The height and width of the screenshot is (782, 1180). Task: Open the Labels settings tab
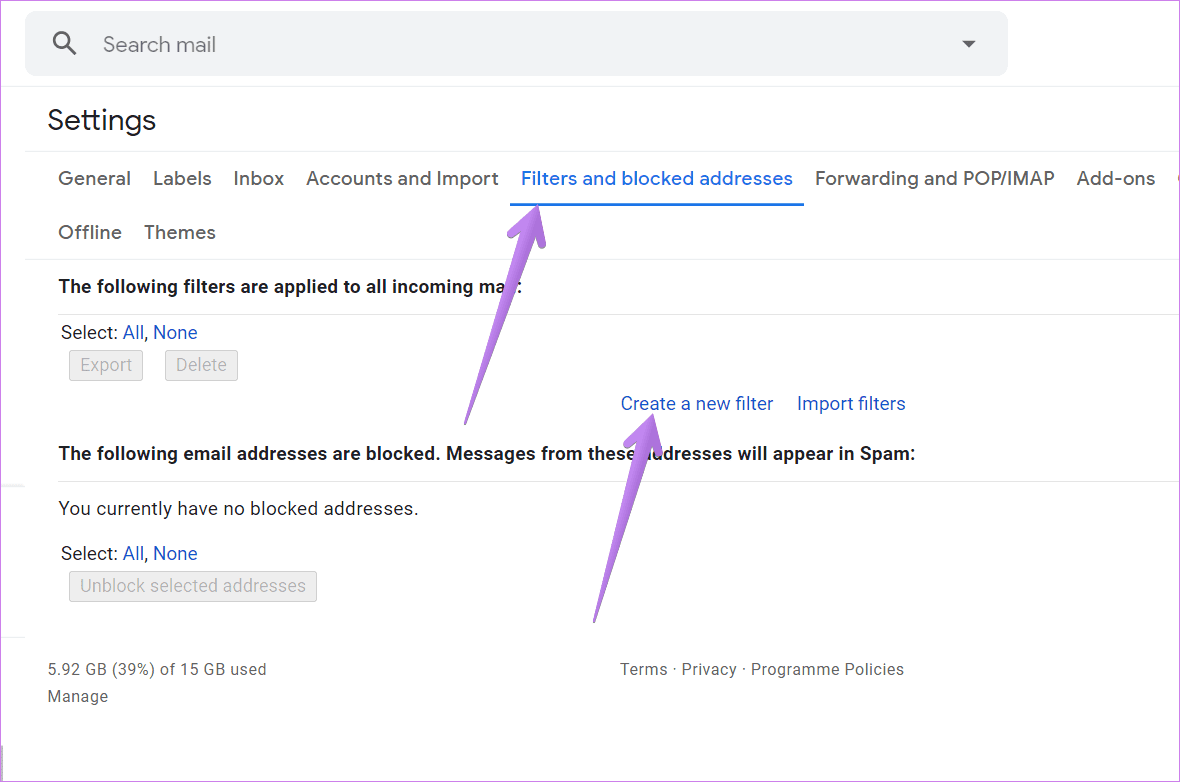coord(182,179)
